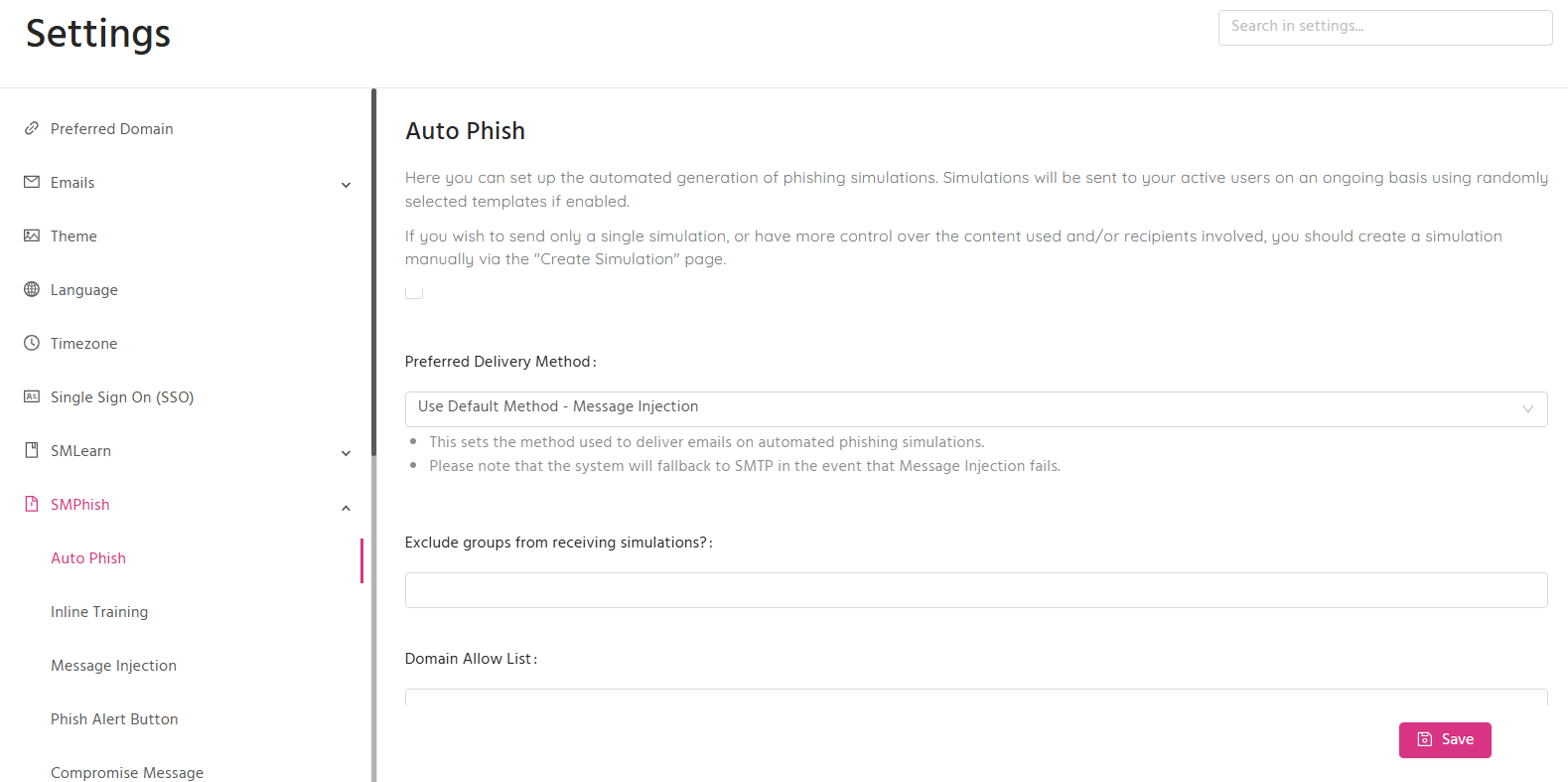1568x782 pixels.
Task: Click the Save button
Action: click(x=1445, y=740)
